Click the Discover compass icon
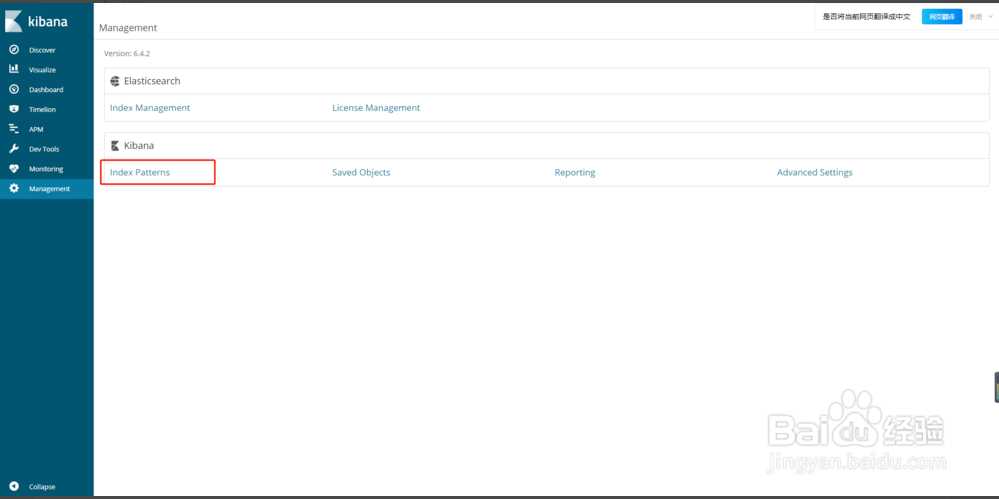 click(14, 50)
